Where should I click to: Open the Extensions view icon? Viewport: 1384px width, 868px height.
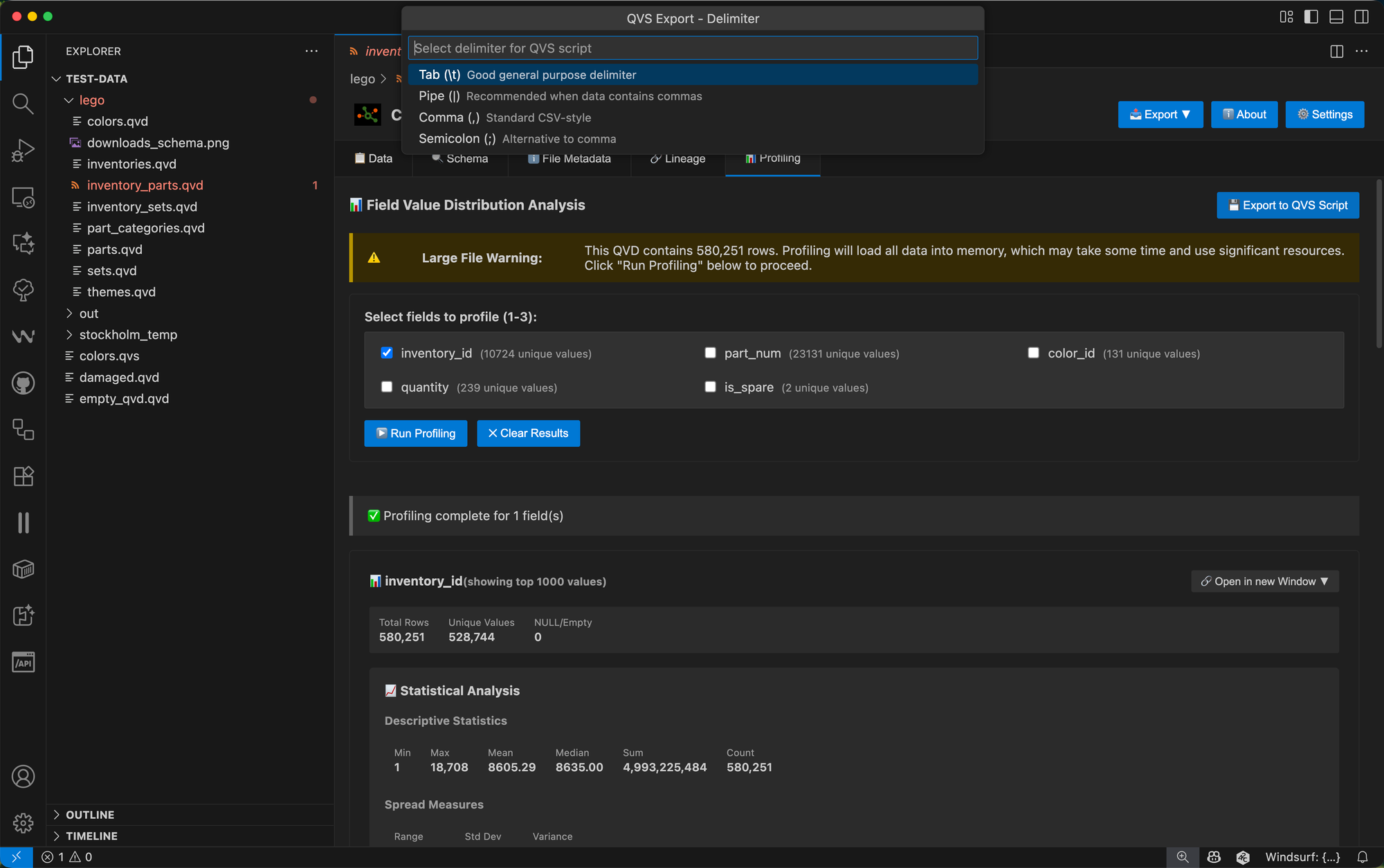pos(23,476)
